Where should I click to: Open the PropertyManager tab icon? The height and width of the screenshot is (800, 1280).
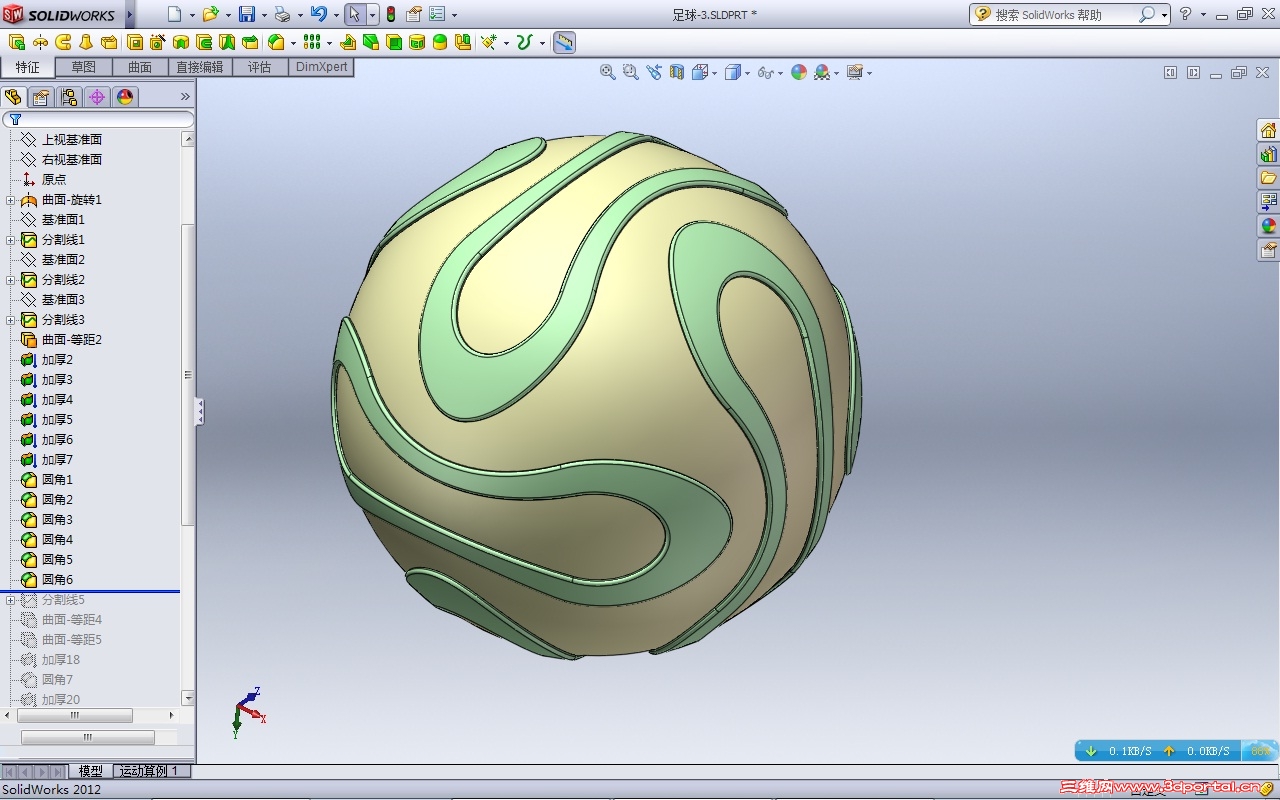coord(41,97)
